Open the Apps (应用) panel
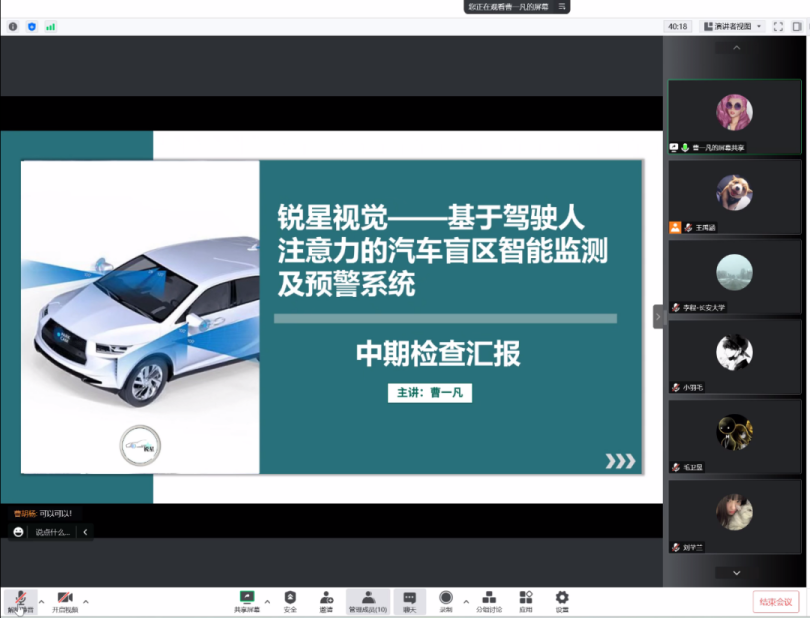The image size is (810, 618). pos(524,598)
